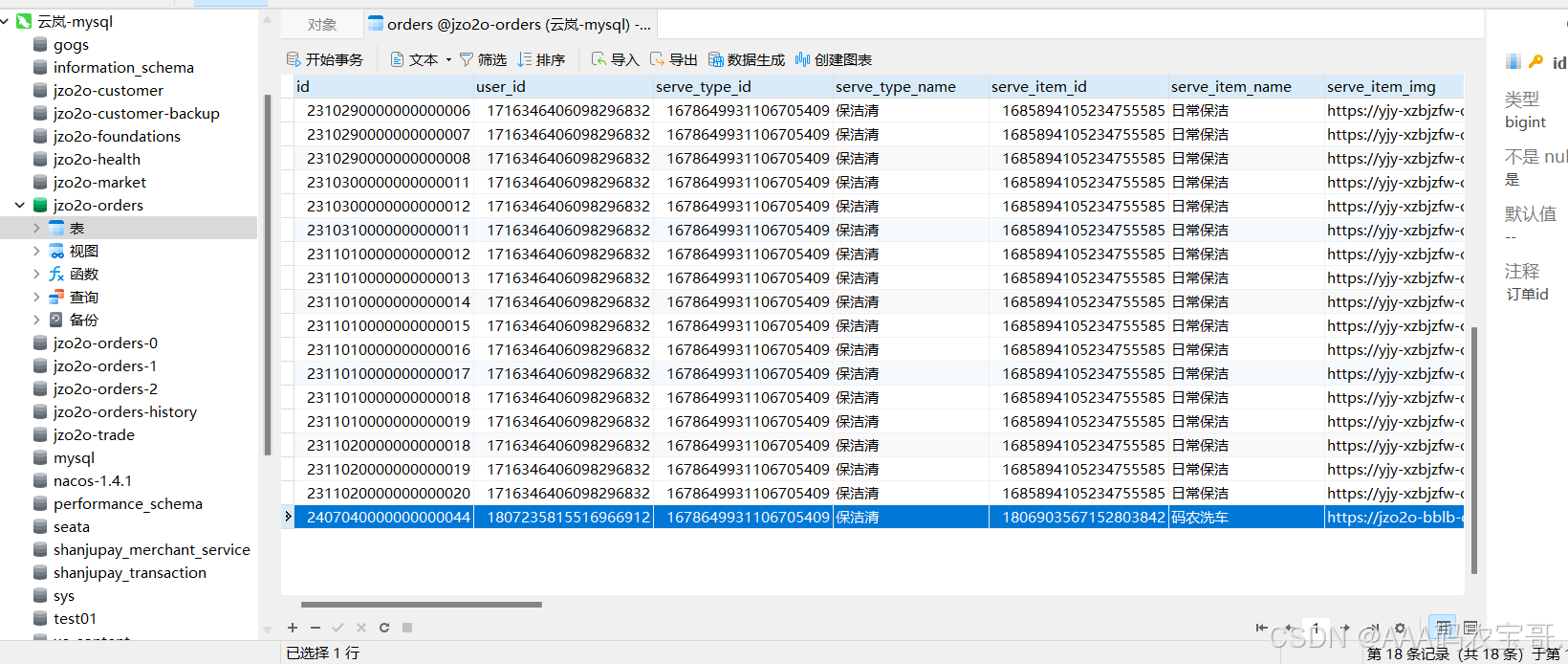The height and width of the screenshot is (664, 1568).
Task: Select the jzo2o-health database
Action: click(x=87, y=159)
